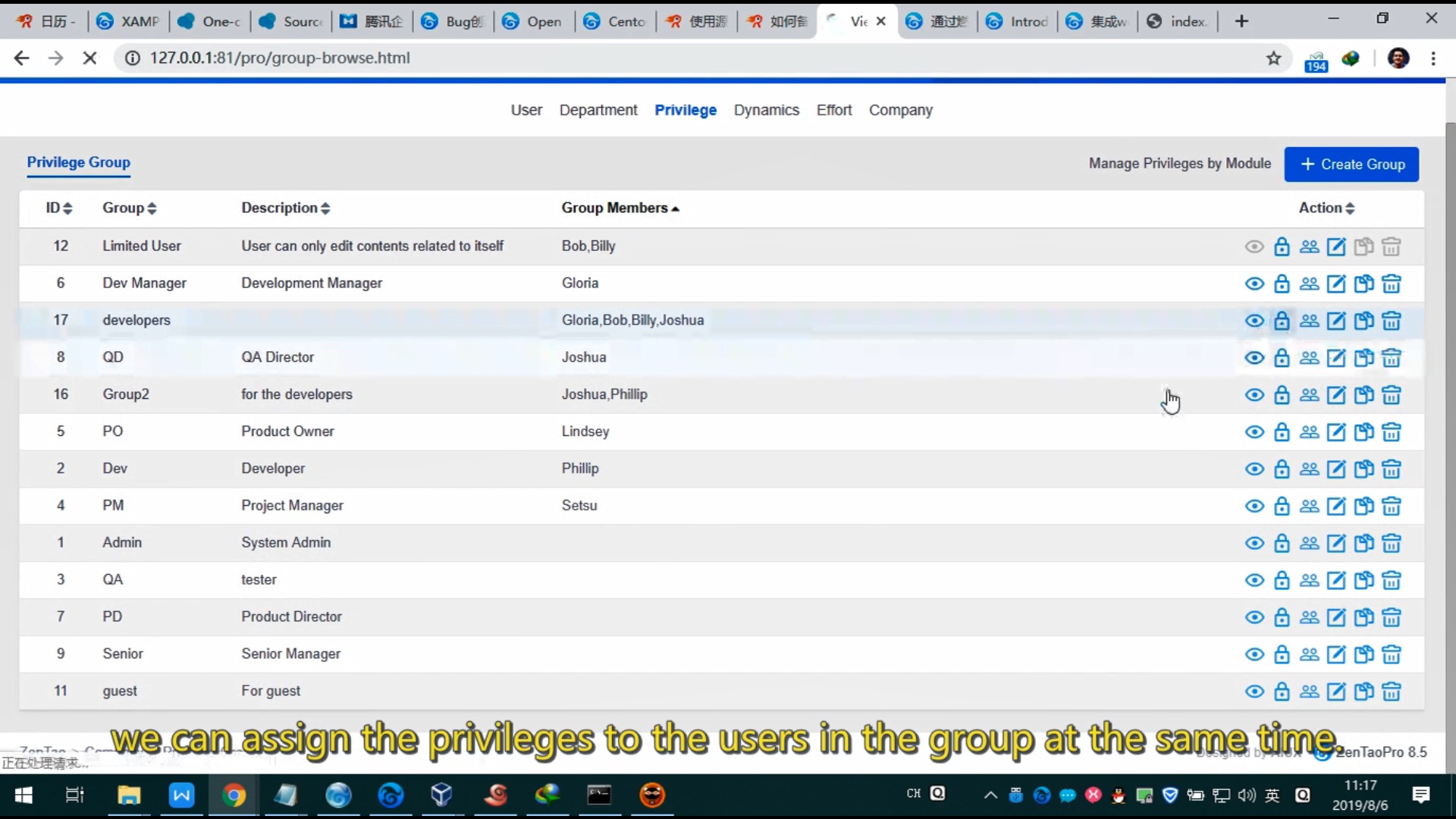Click the members icon for Admin group
1456x819 pixels.
click(x=1309, y=543)
